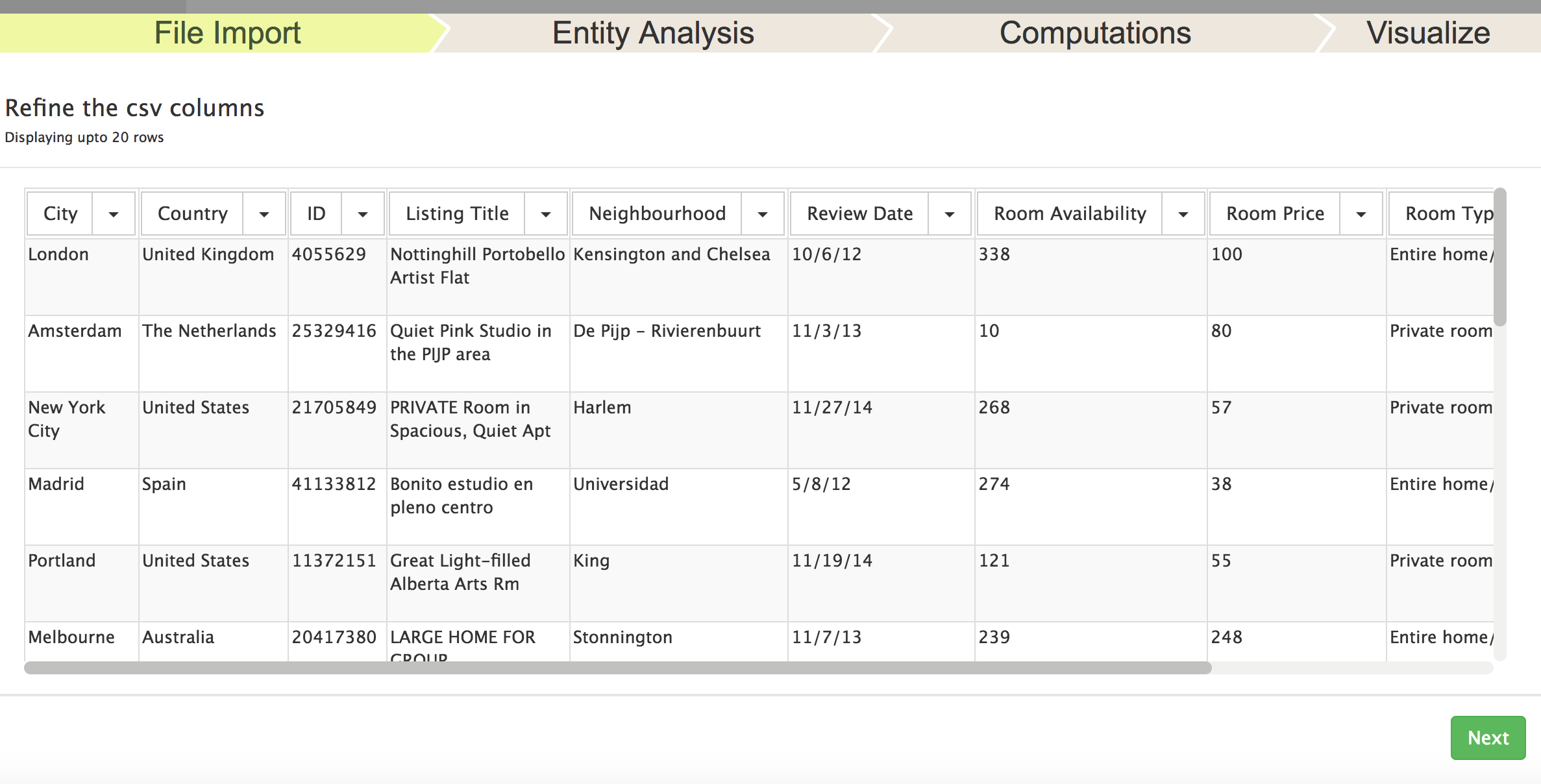Open the Country column dropdown arrow
This screenshot has height=784, width=1541.
264,214
